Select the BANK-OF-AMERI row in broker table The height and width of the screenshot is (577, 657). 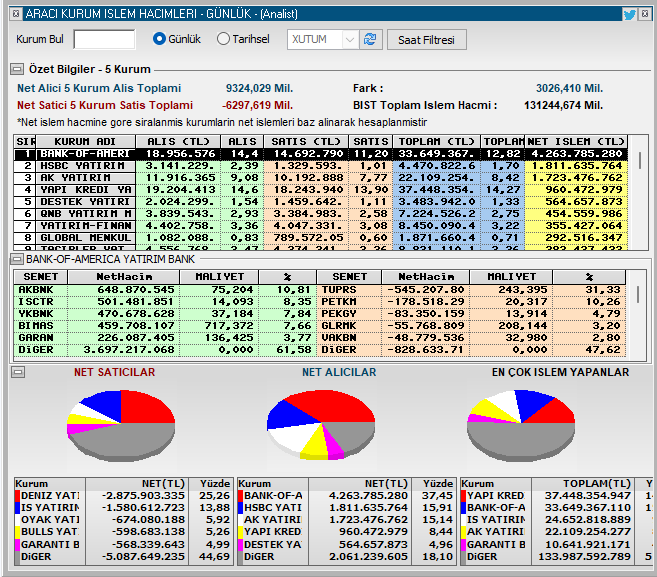[321, 154]
